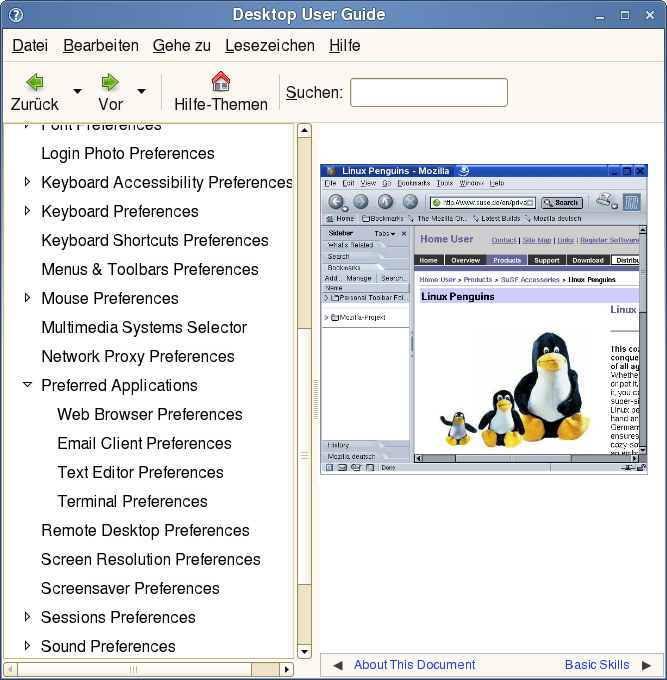The height and width of the screenshot is (680, 667).
Task: Click the Basic Skills link
Action: point(597,665)
